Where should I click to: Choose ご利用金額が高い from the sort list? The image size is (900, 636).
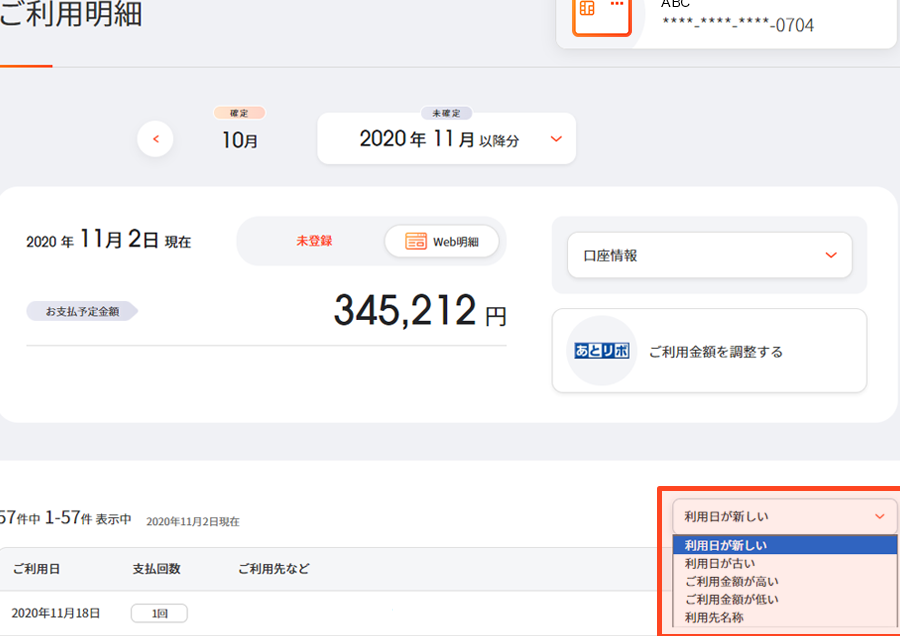click(x=731, y=581)
